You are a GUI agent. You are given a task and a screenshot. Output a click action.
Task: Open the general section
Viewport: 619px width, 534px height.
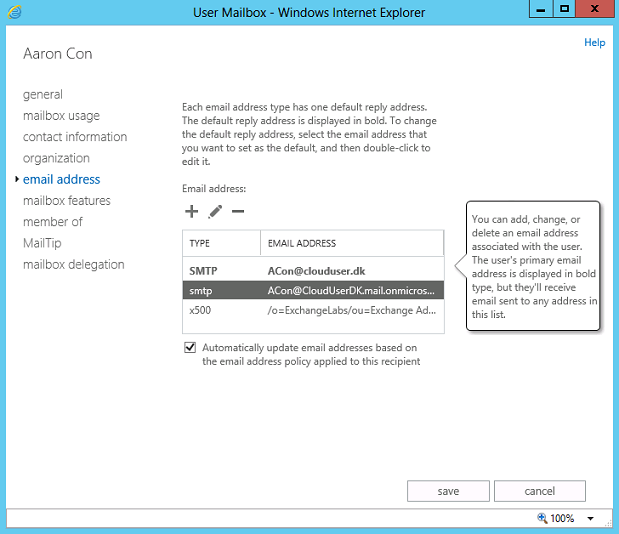click(43, 95)
